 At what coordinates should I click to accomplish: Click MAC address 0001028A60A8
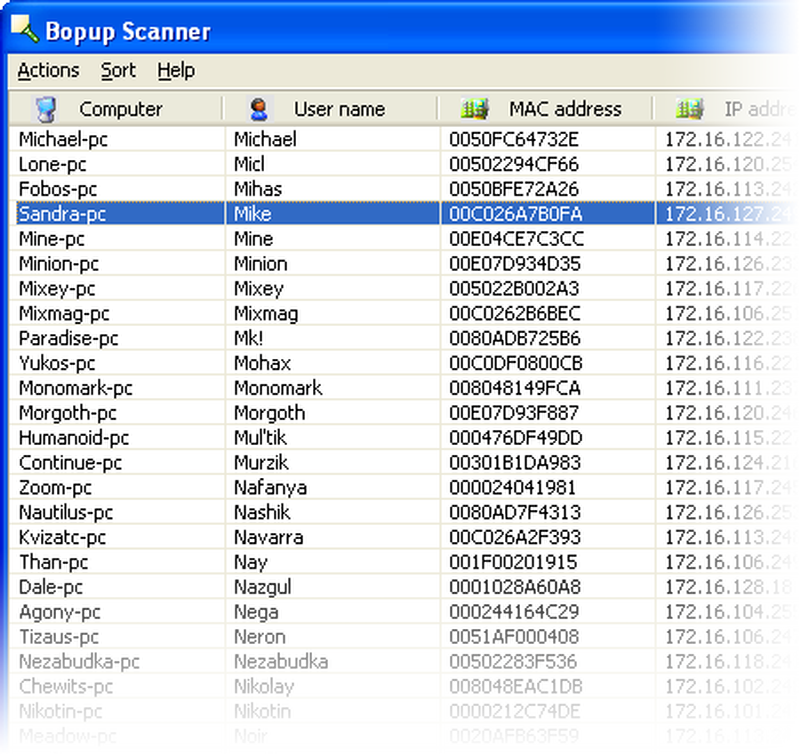[515, 588]
